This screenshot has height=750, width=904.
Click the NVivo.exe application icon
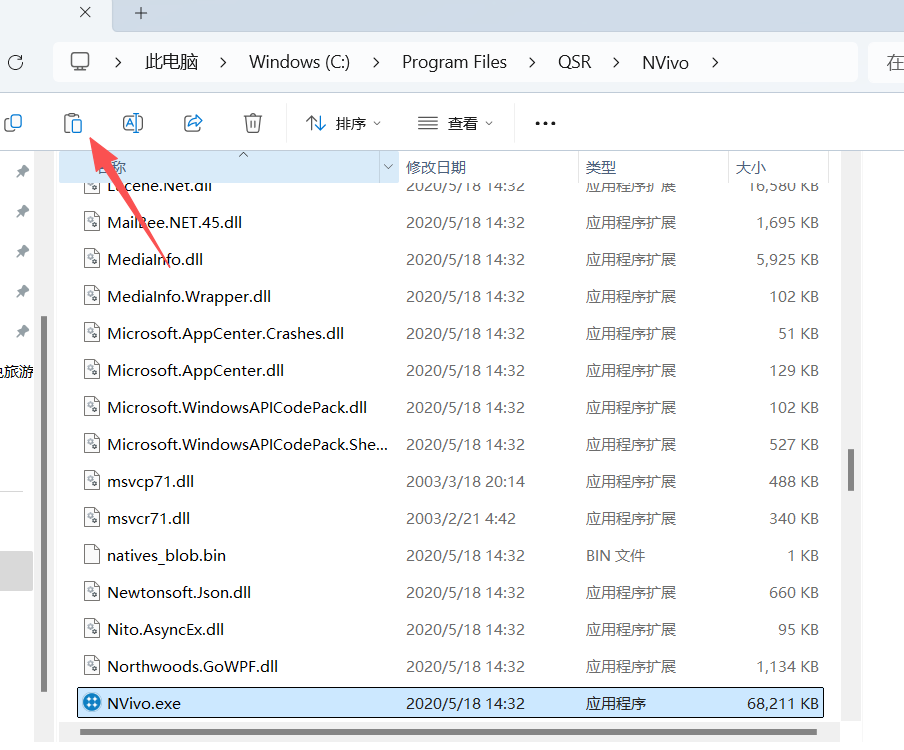92,703
